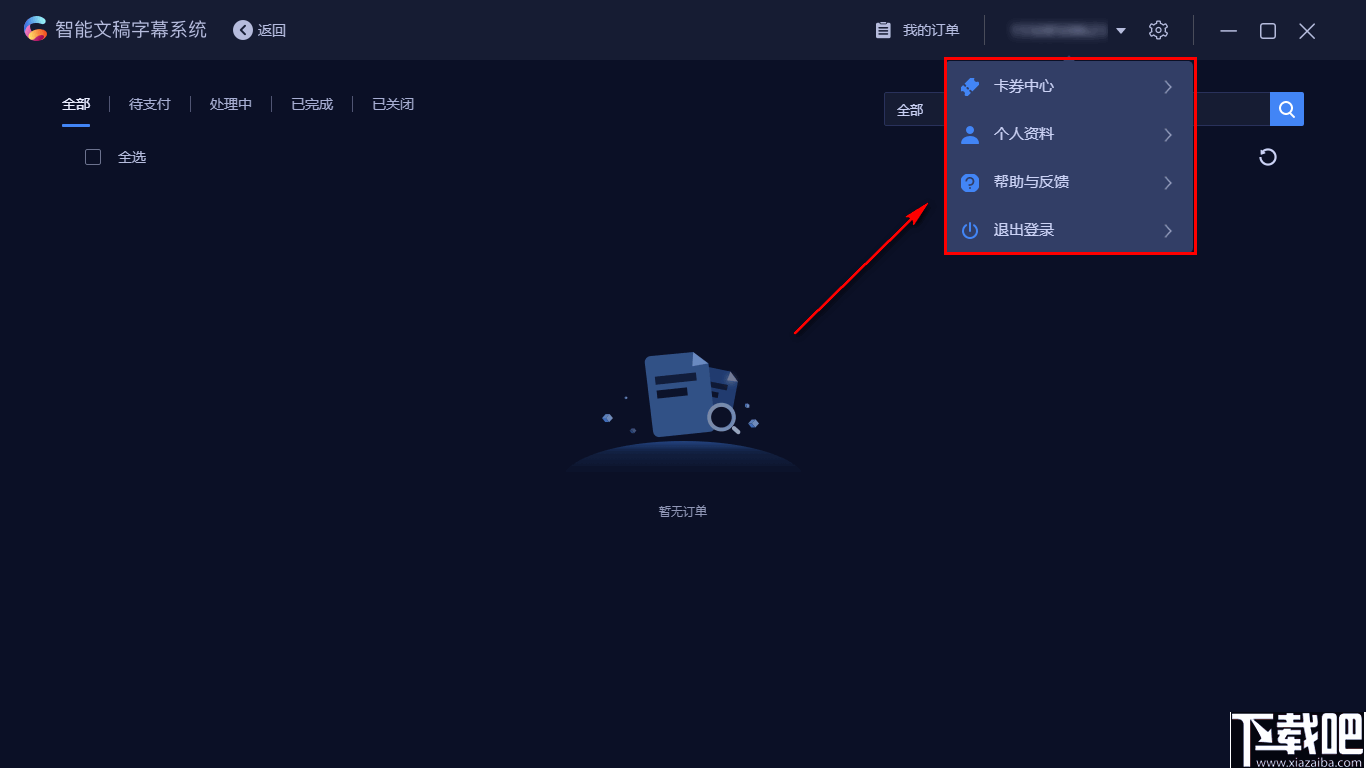Image resolution: width=1366 pixels, height=768 pixels.
Task: Open the 已关闭 orders tab
Action: pyautogui.click(x=392, y=103)
